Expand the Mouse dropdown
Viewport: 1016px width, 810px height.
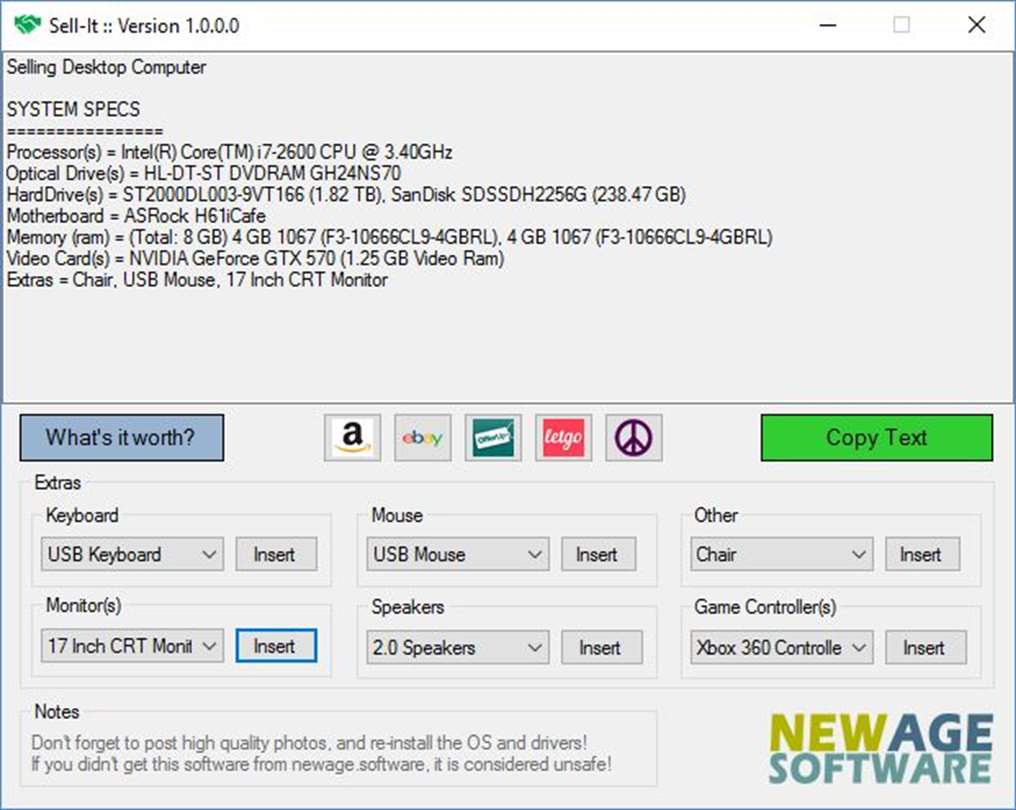coord(457,554)
